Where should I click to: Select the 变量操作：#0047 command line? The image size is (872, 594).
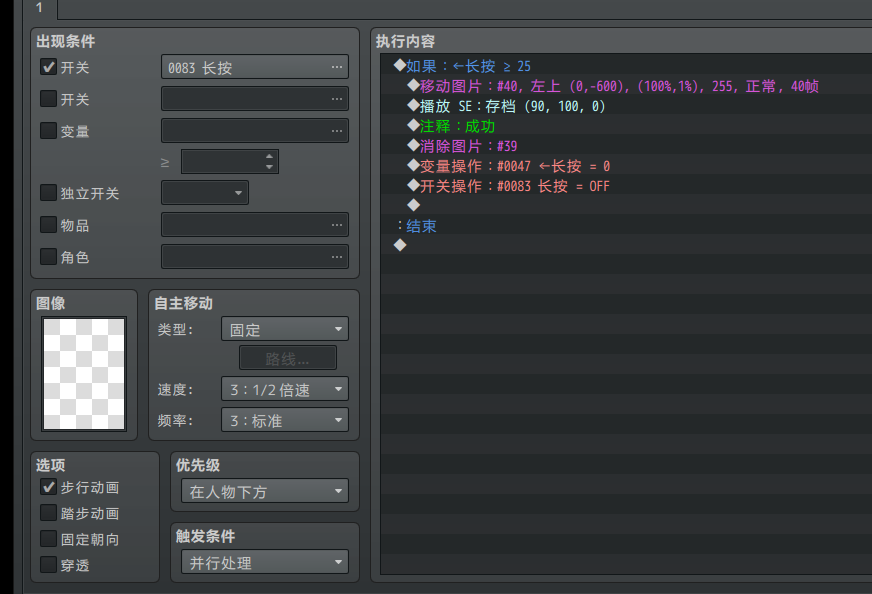626,166
